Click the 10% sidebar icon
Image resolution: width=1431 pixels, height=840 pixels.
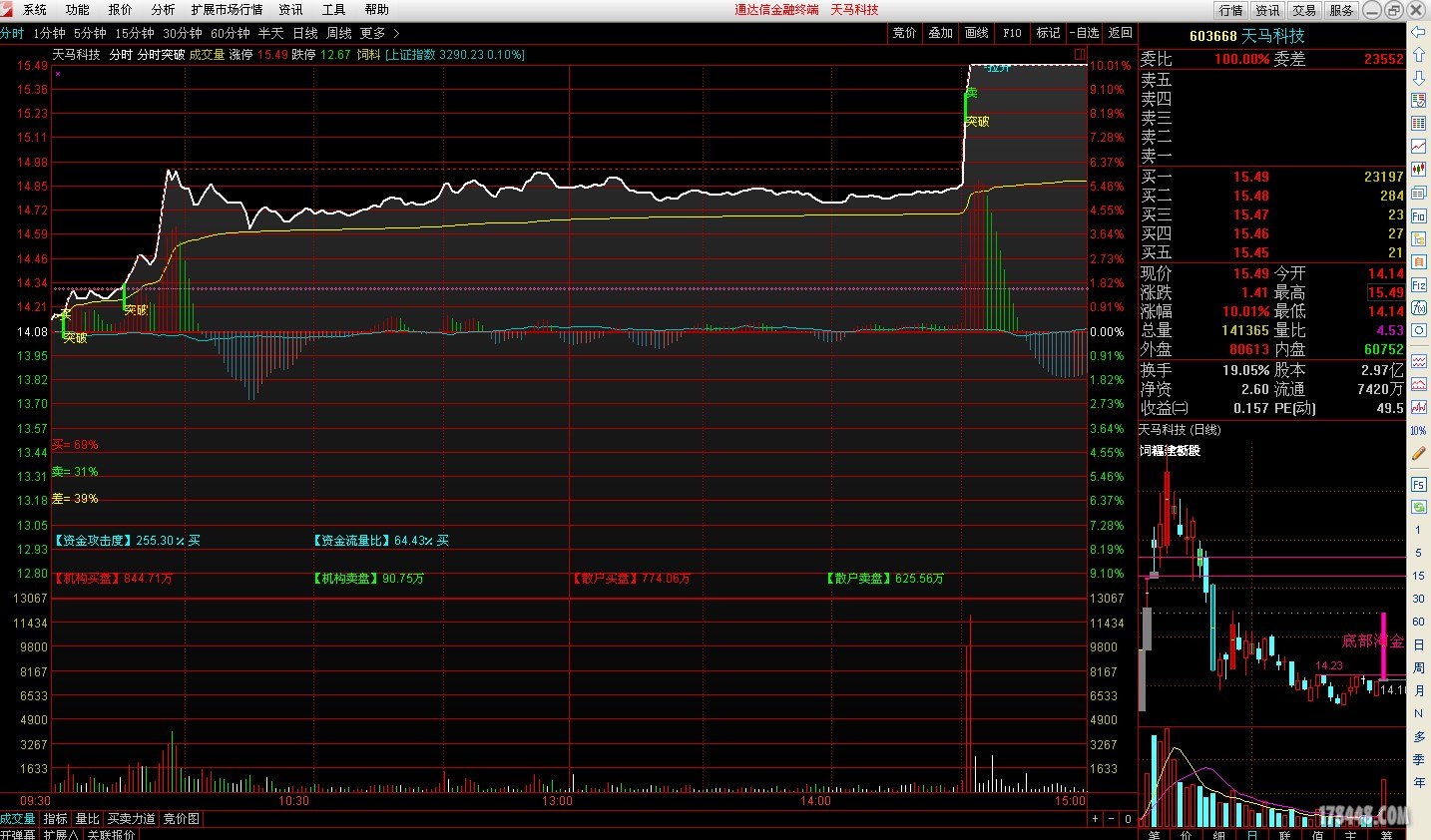(1418, 430)
